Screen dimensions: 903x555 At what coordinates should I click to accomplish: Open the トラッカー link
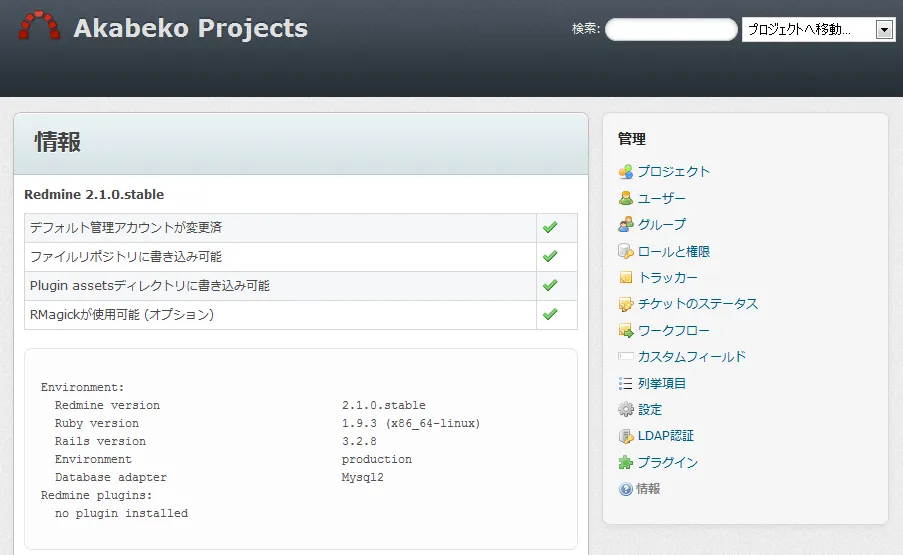click(x=668, y=278)
